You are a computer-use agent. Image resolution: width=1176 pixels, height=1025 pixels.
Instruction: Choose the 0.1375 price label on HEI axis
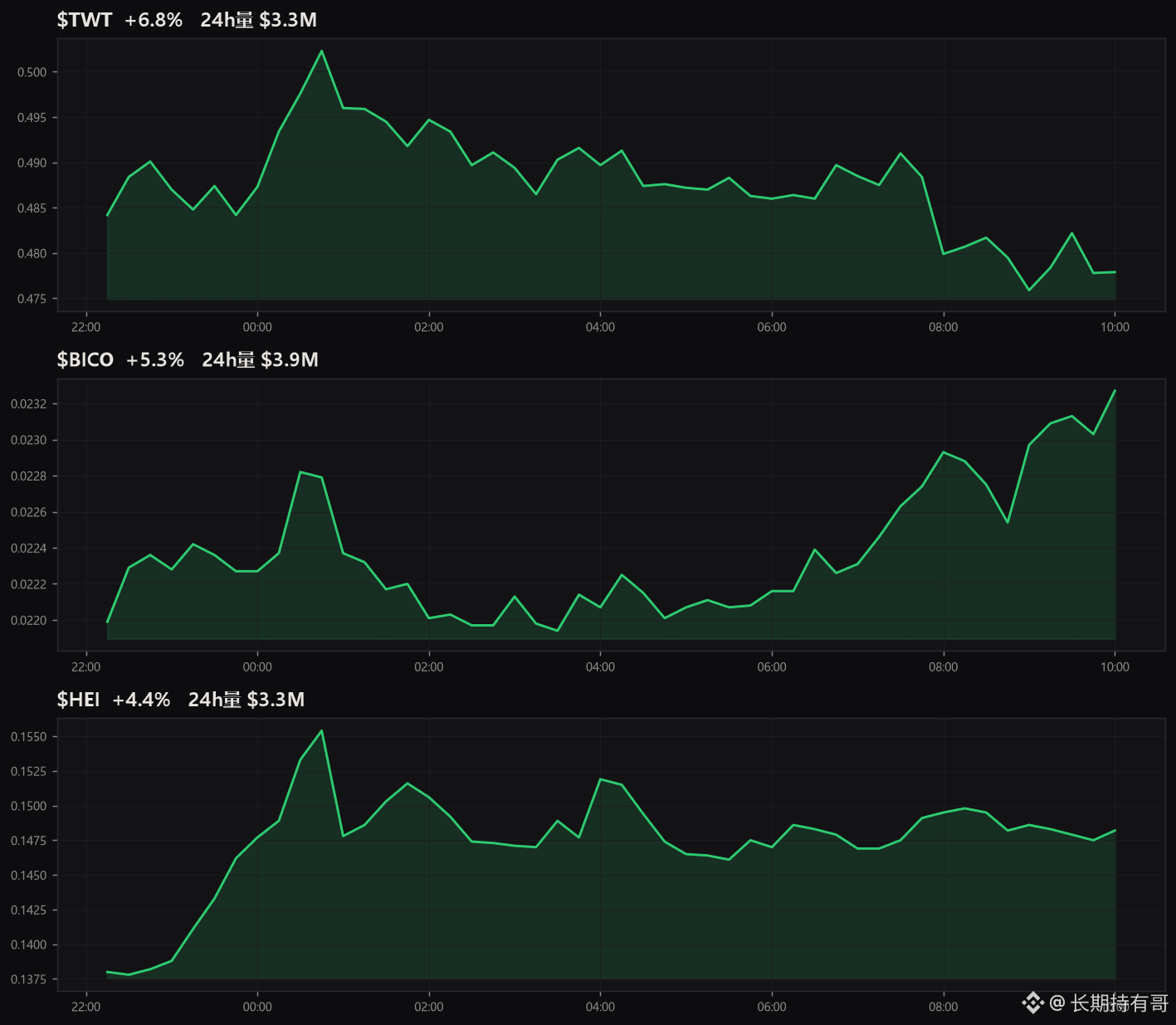coord(29,979)
